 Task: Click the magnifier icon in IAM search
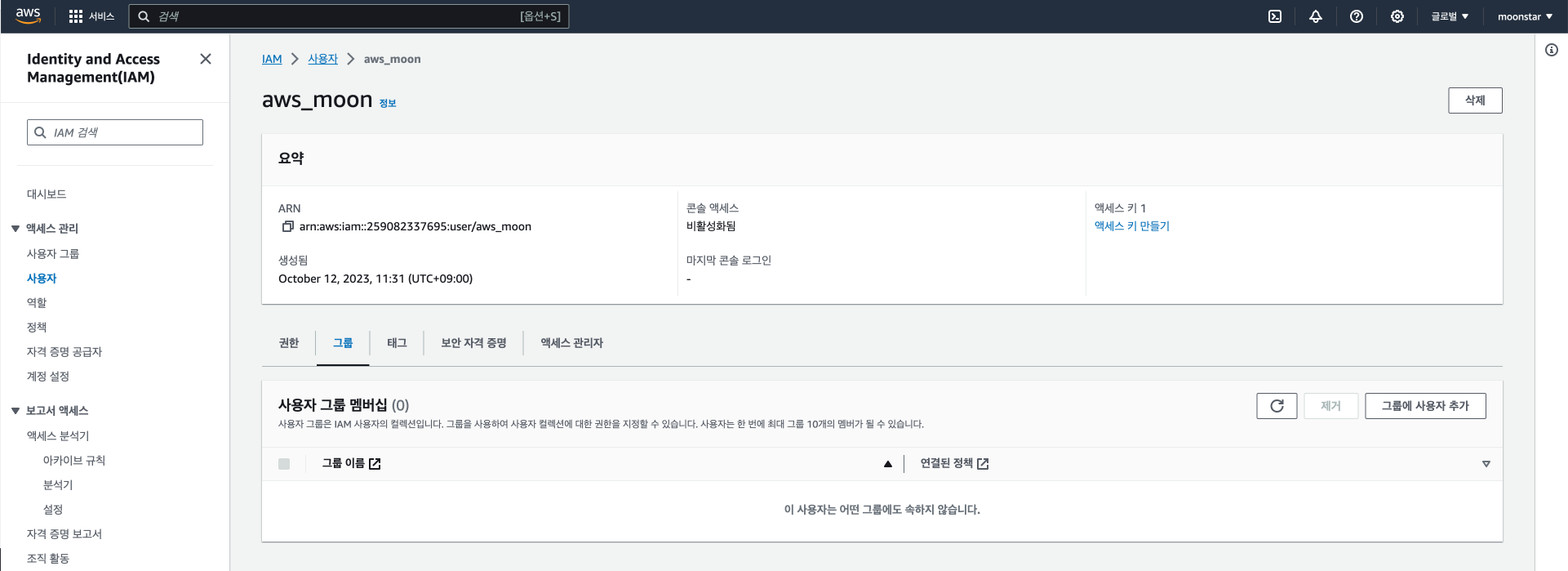(40, 132)
